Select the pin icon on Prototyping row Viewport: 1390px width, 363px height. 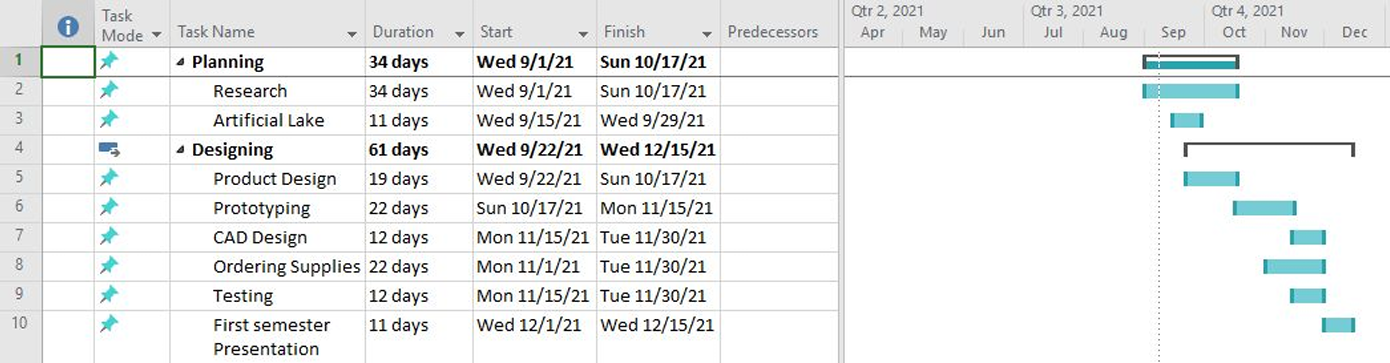point(109,208)
